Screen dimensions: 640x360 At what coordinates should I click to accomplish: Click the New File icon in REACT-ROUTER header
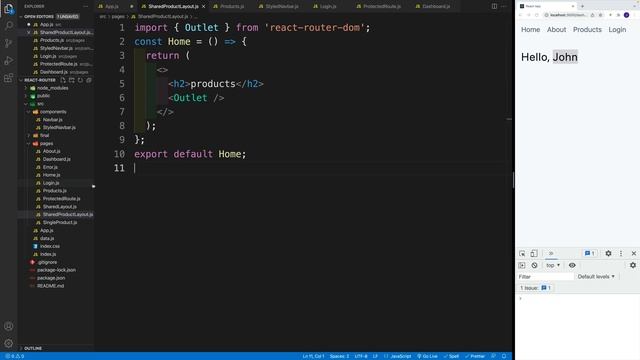63,80
